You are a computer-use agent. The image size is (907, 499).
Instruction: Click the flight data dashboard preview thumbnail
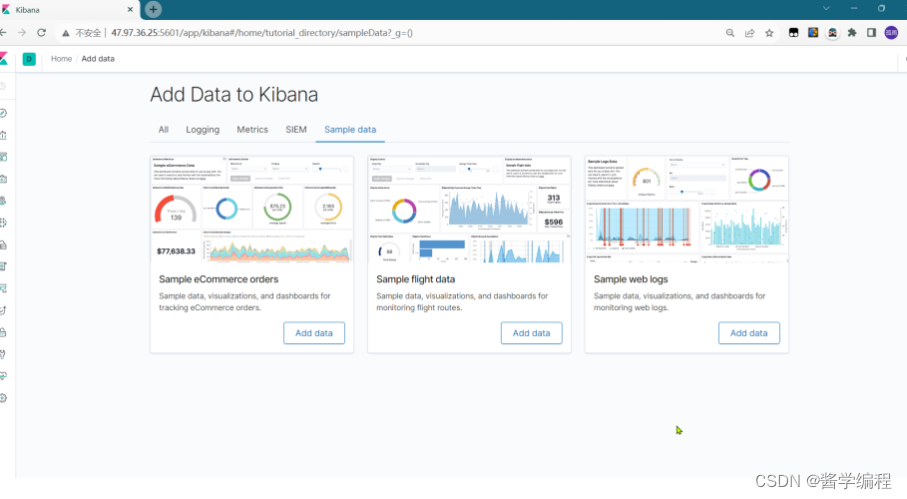[x=469, y=209]
